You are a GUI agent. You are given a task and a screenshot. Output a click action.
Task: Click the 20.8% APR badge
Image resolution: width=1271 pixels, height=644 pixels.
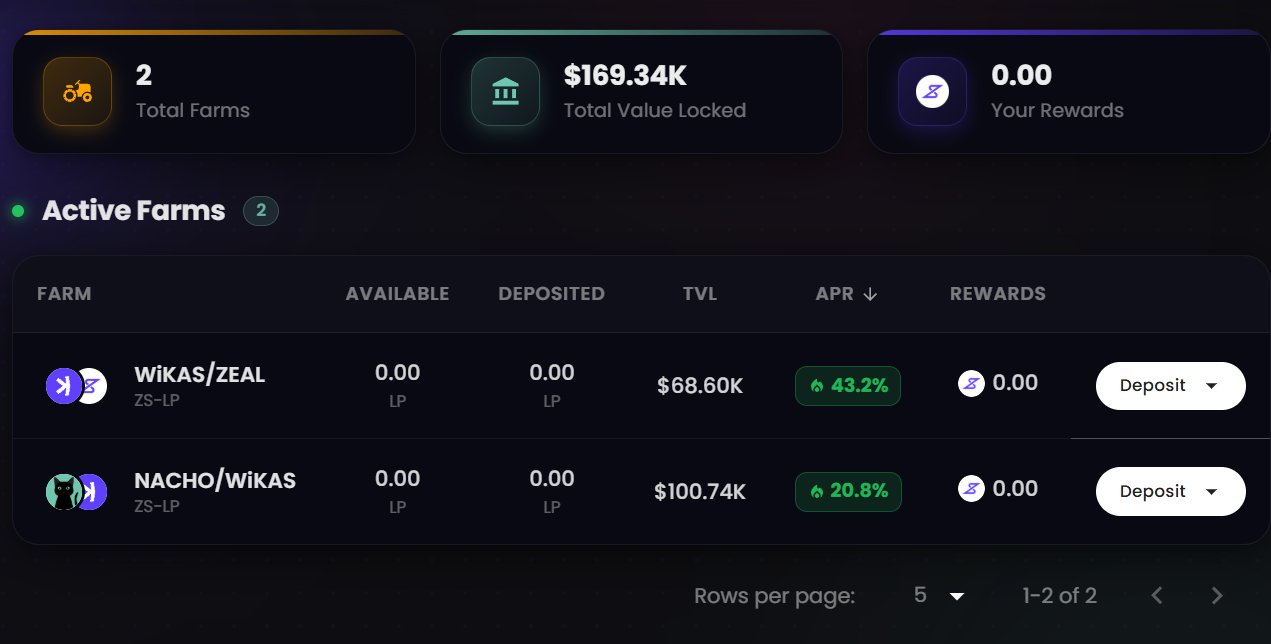coord(848,492)
